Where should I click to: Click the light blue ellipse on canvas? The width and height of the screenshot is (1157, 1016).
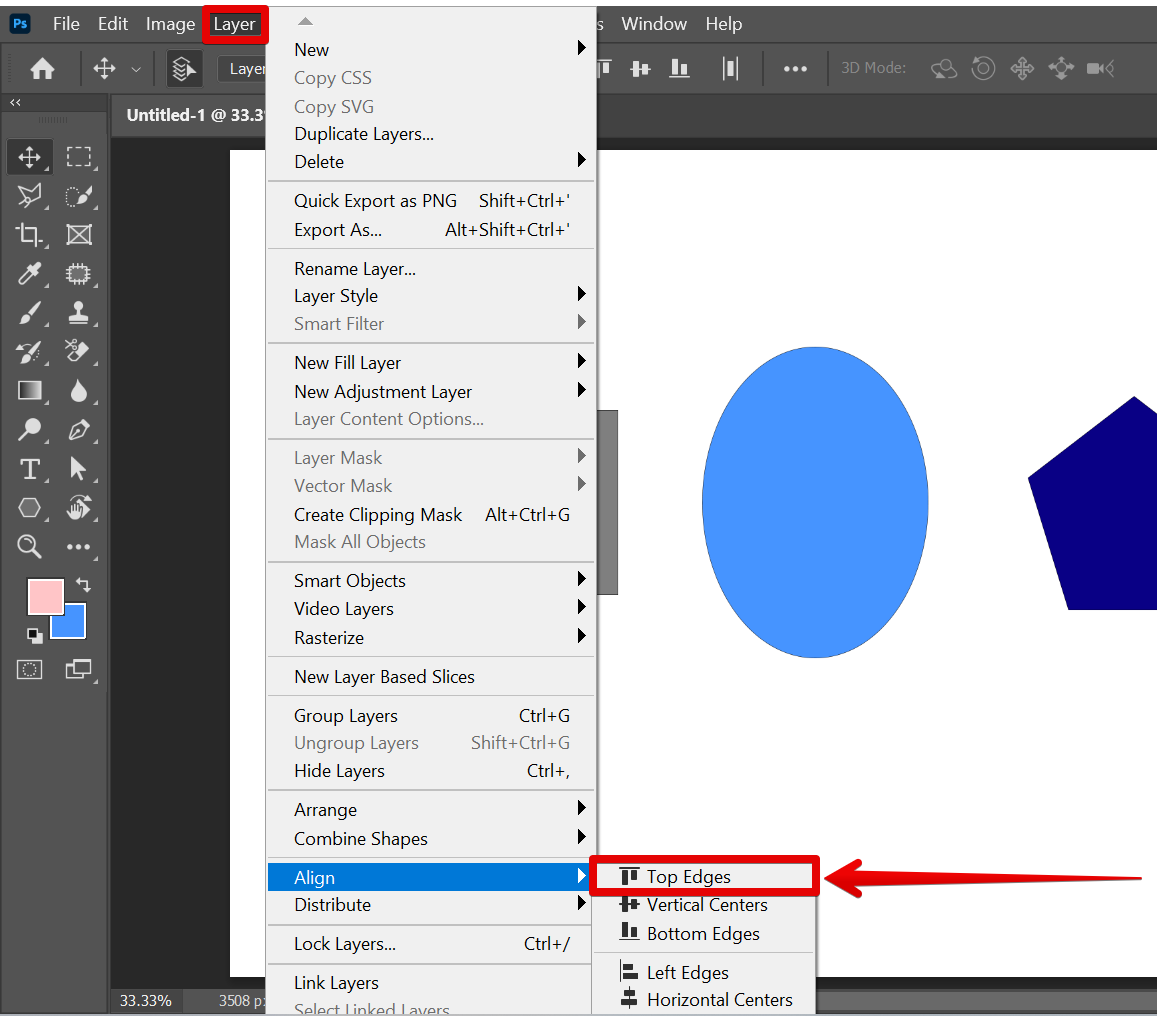point(815,502)
